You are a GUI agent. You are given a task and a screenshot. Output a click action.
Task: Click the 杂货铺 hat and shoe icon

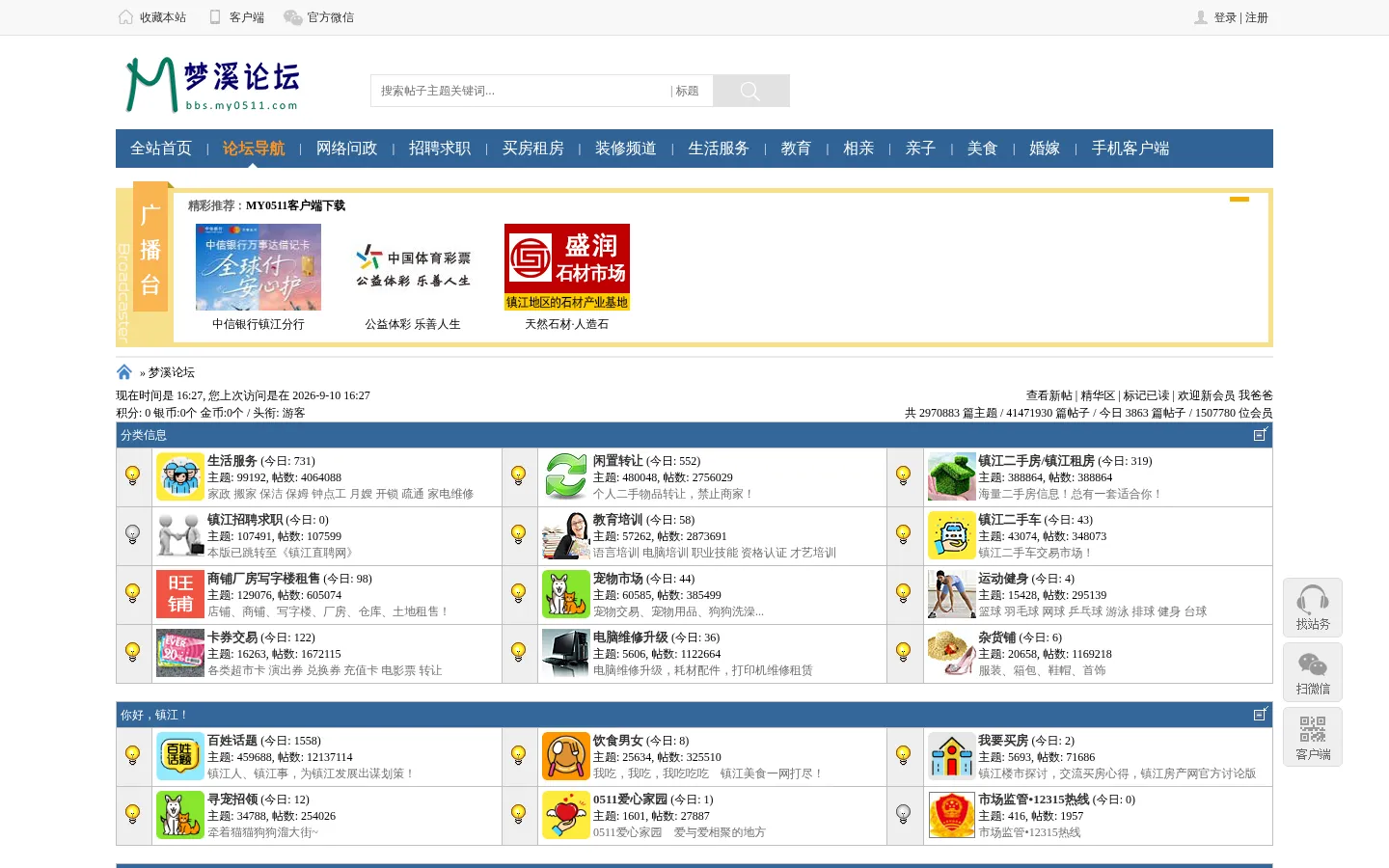[x=951, y=653]
